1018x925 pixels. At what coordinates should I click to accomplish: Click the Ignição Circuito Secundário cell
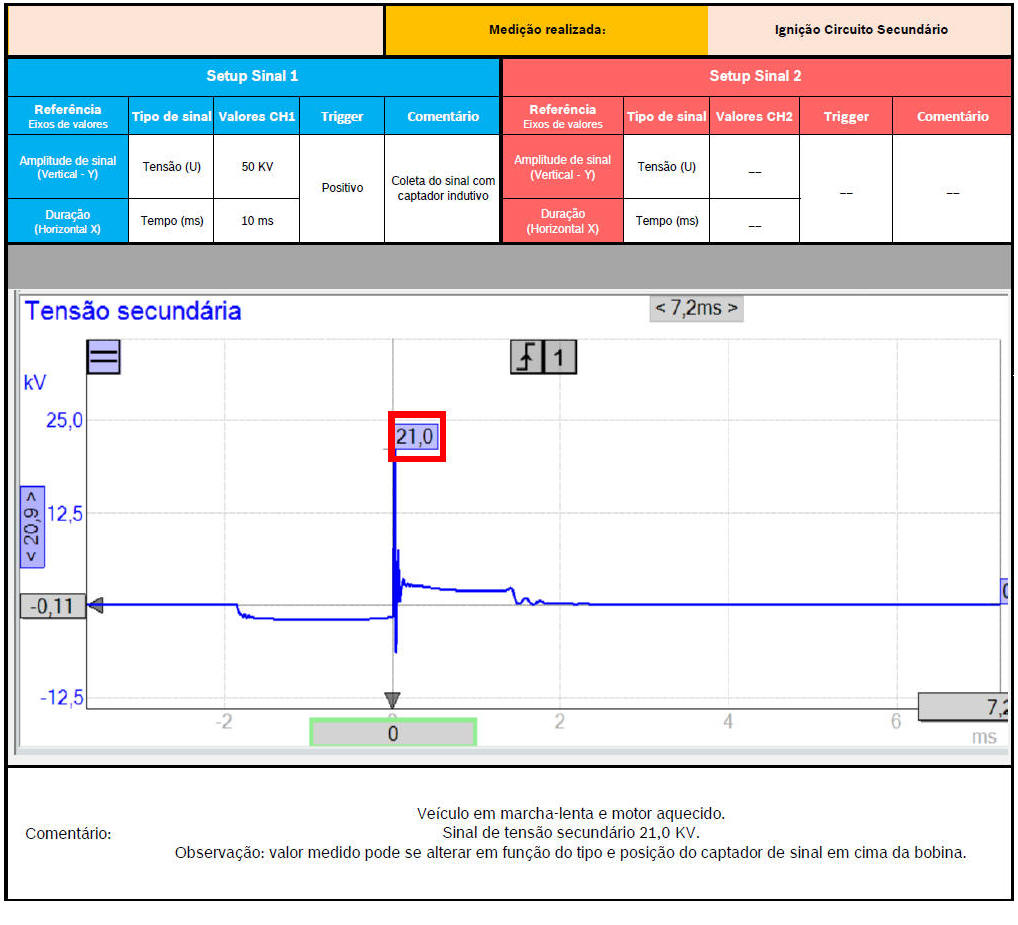coord(860,30)
